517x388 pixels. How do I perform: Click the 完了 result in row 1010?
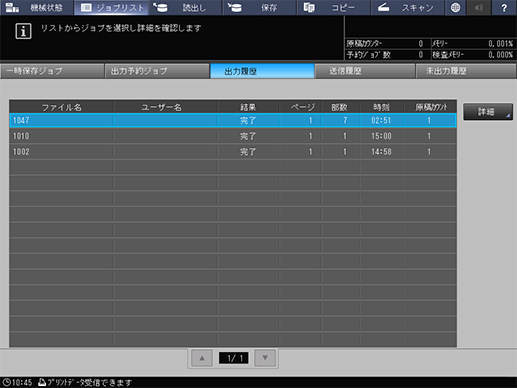pyautogui.click(x=248, y=136)
